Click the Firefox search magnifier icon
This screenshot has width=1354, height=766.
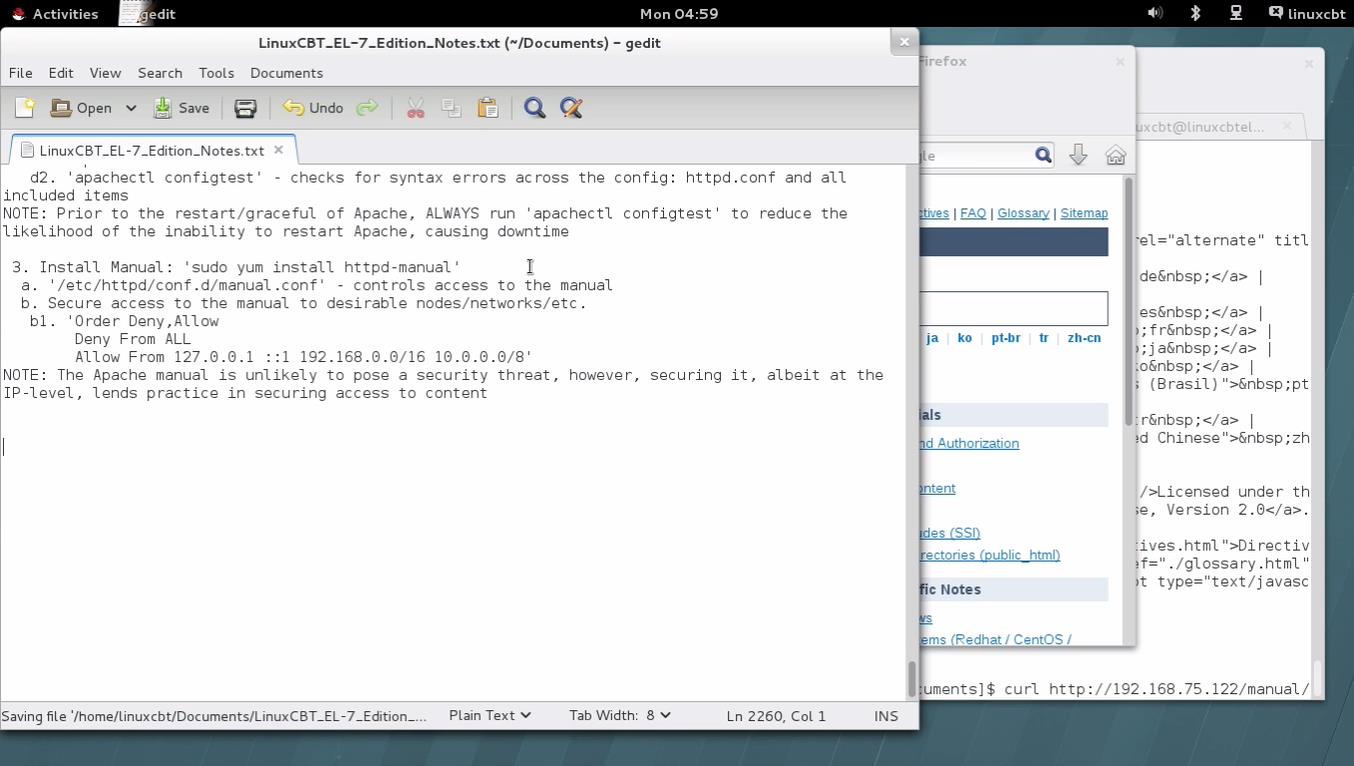pos(1043,155)
